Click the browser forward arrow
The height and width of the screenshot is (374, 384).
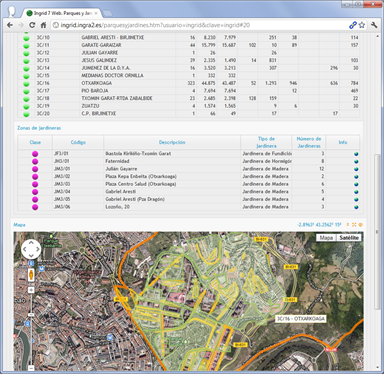[21, 25]
